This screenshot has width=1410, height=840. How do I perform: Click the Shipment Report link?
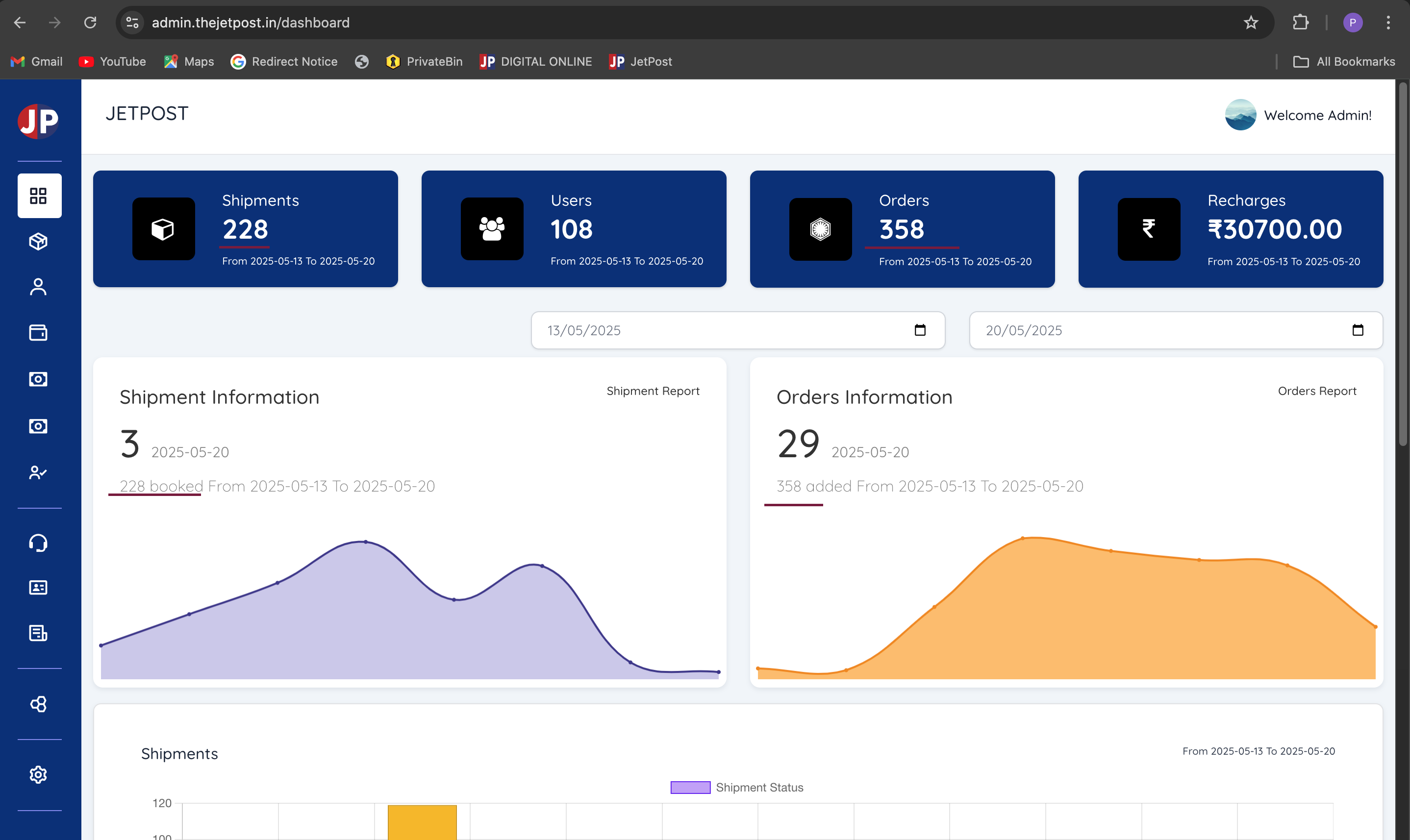[653, 391]
